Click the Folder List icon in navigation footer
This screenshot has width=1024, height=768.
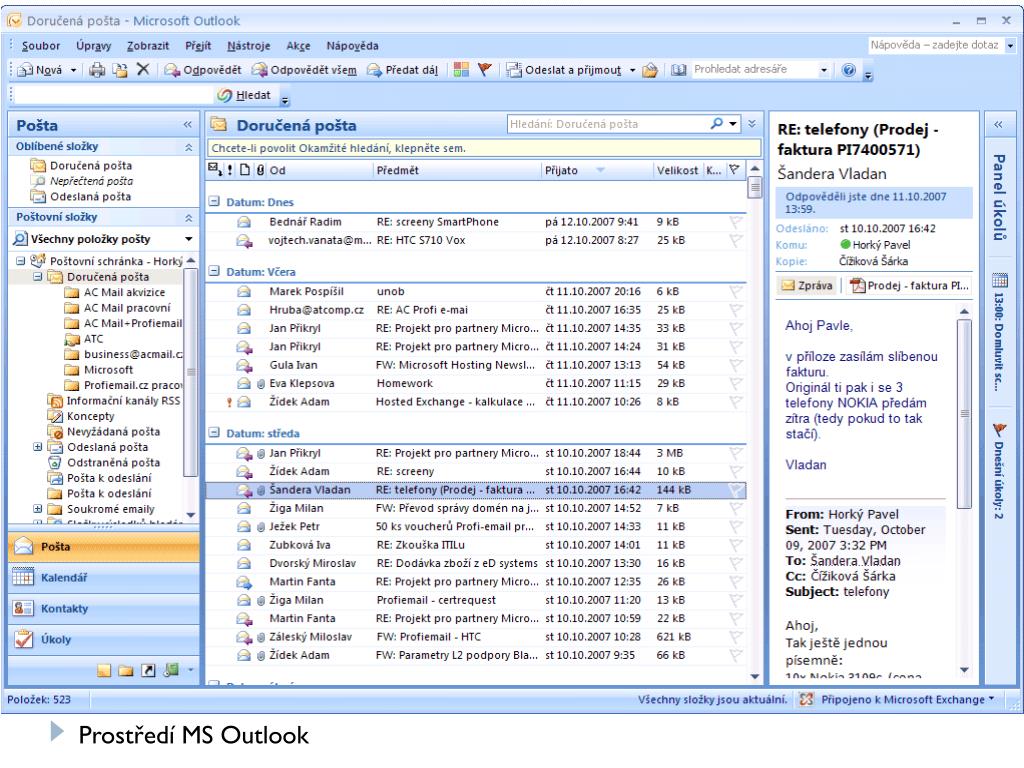pyautogui.click(x=126, y=670)
